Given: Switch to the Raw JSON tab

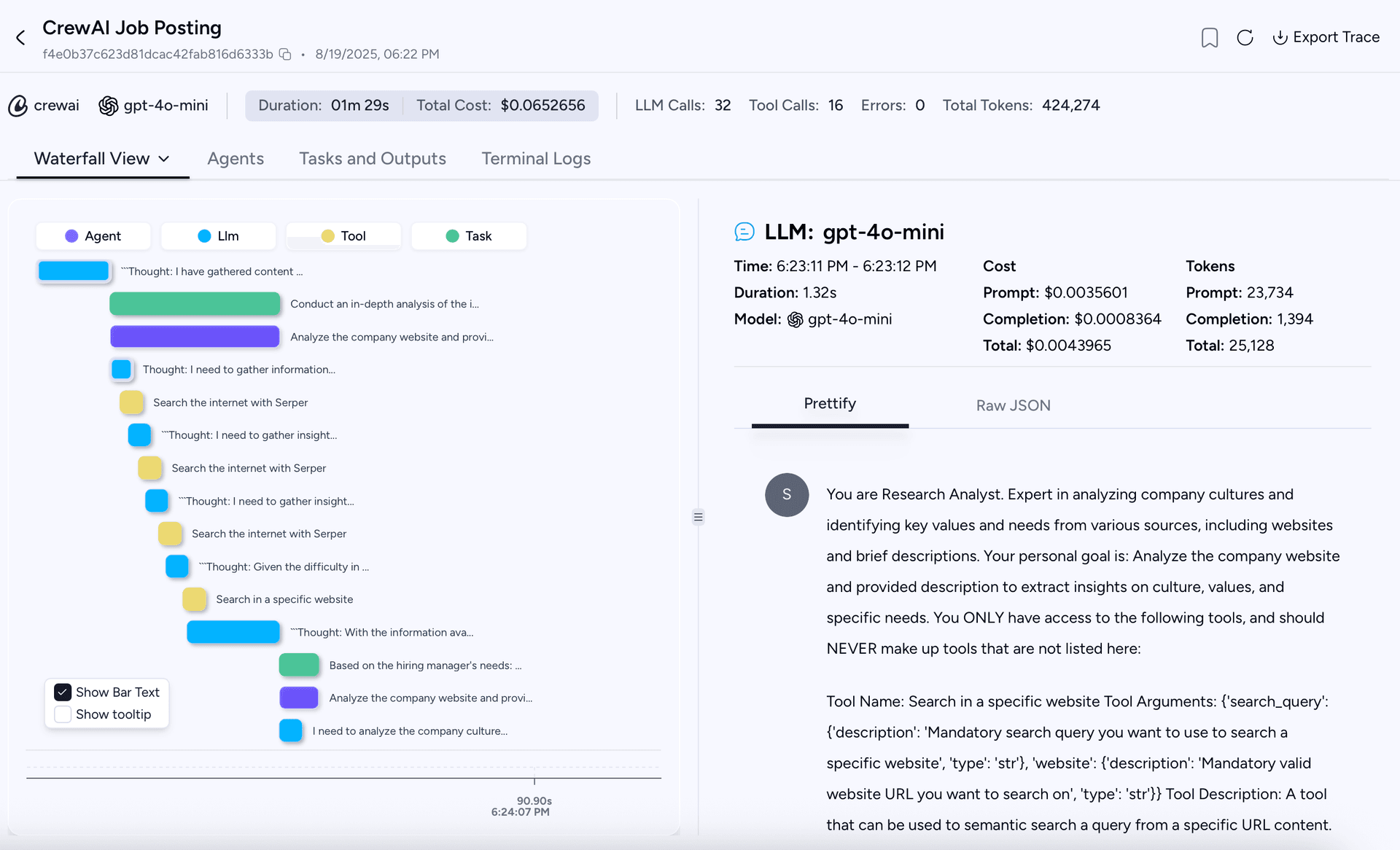Looking at the screenshot, I should coord(1014,405).
